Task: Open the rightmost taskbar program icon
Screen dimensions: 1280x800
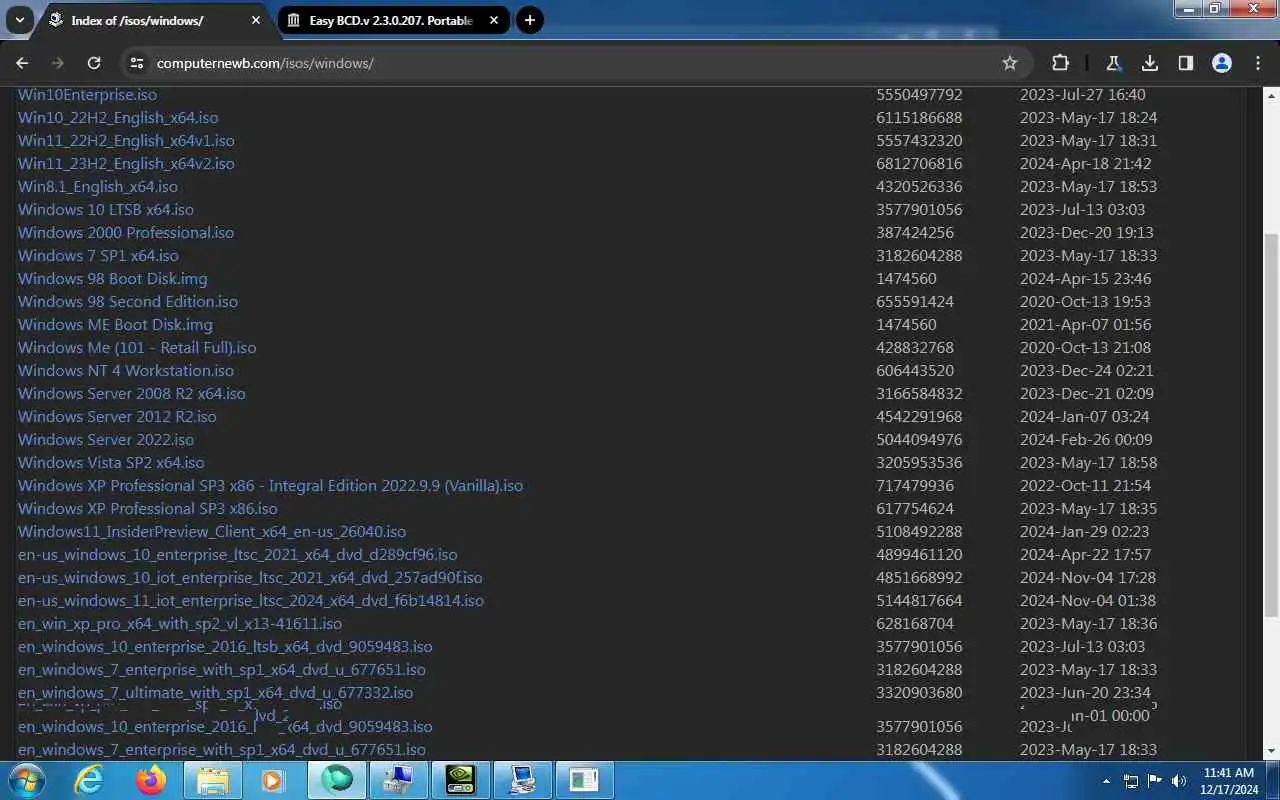Action: click(583, 780)
